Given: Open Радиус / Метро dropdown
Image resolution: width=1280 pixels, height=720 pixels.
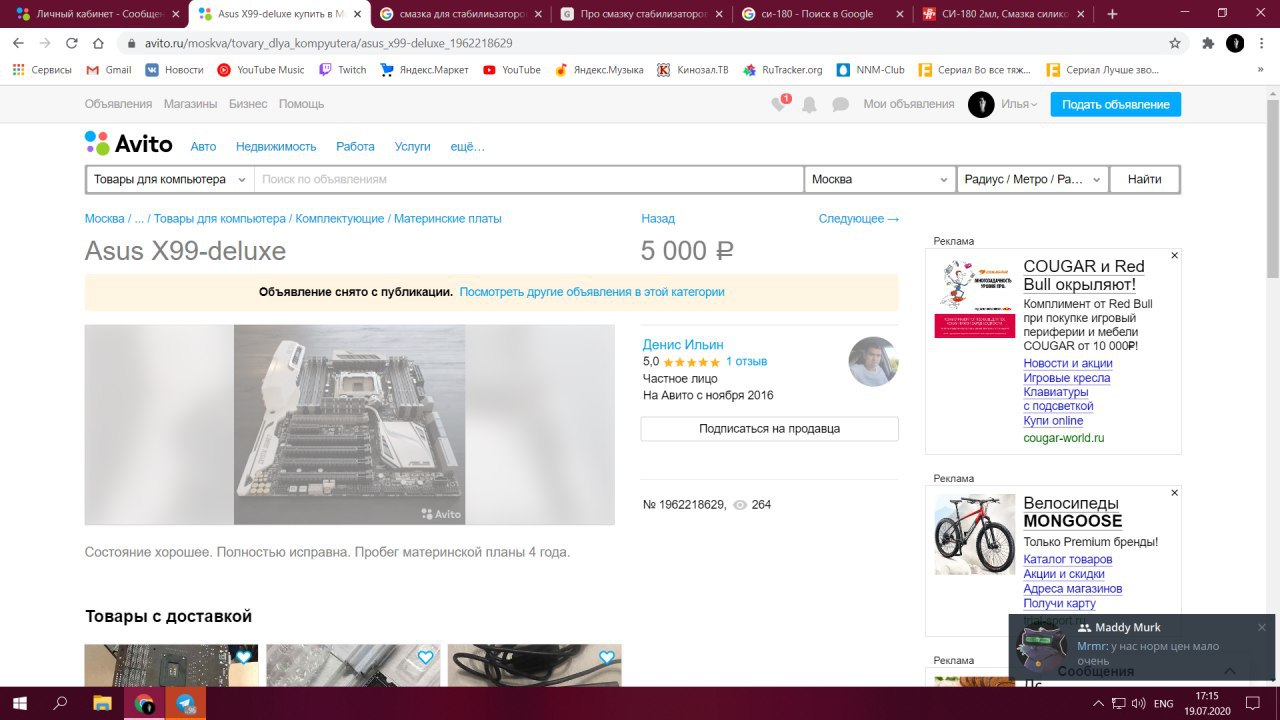Looking at the screenshot, I should coord(1032,179).
